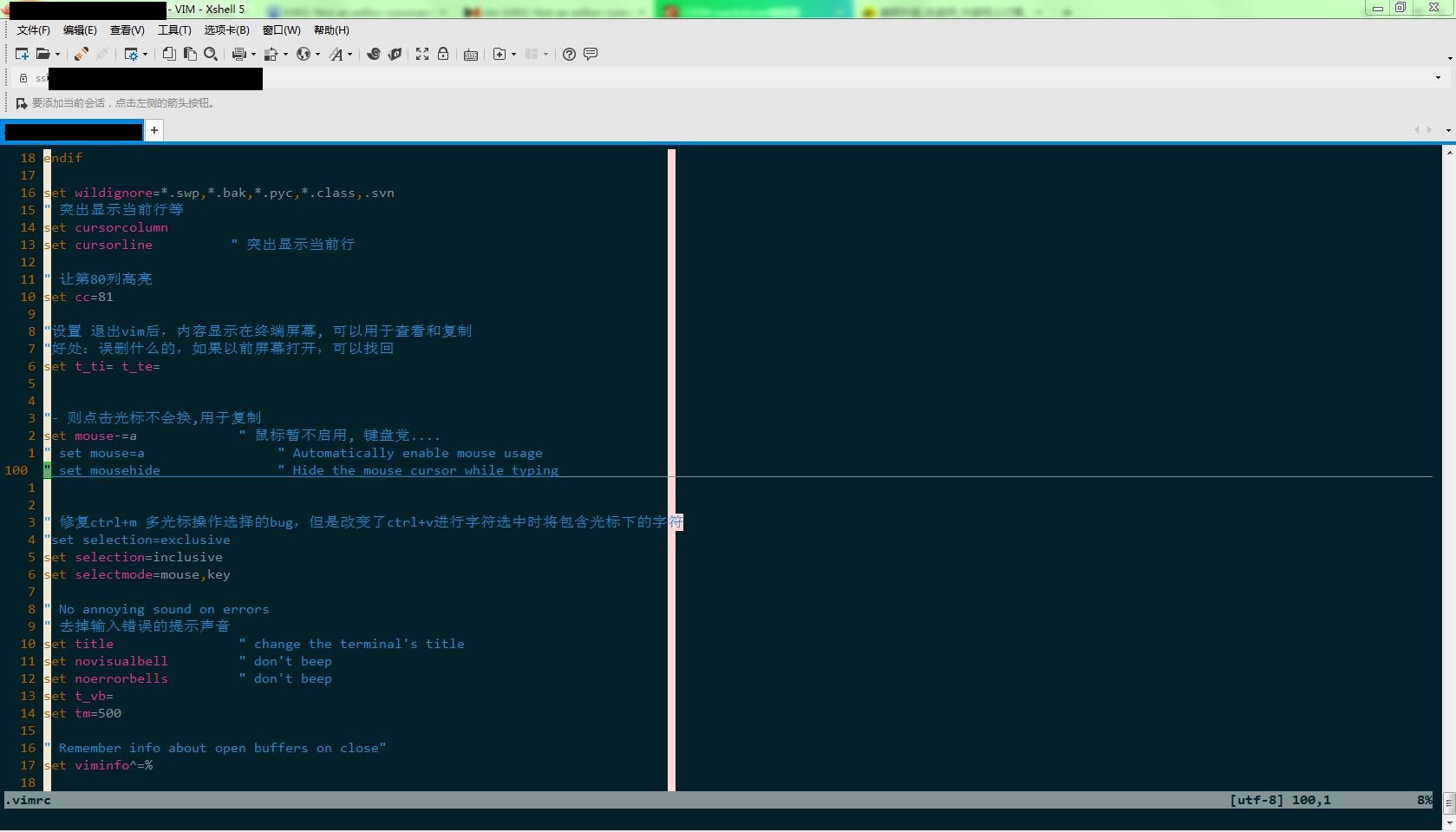
Task: Create a new terminal session
Action: (21, 54)
